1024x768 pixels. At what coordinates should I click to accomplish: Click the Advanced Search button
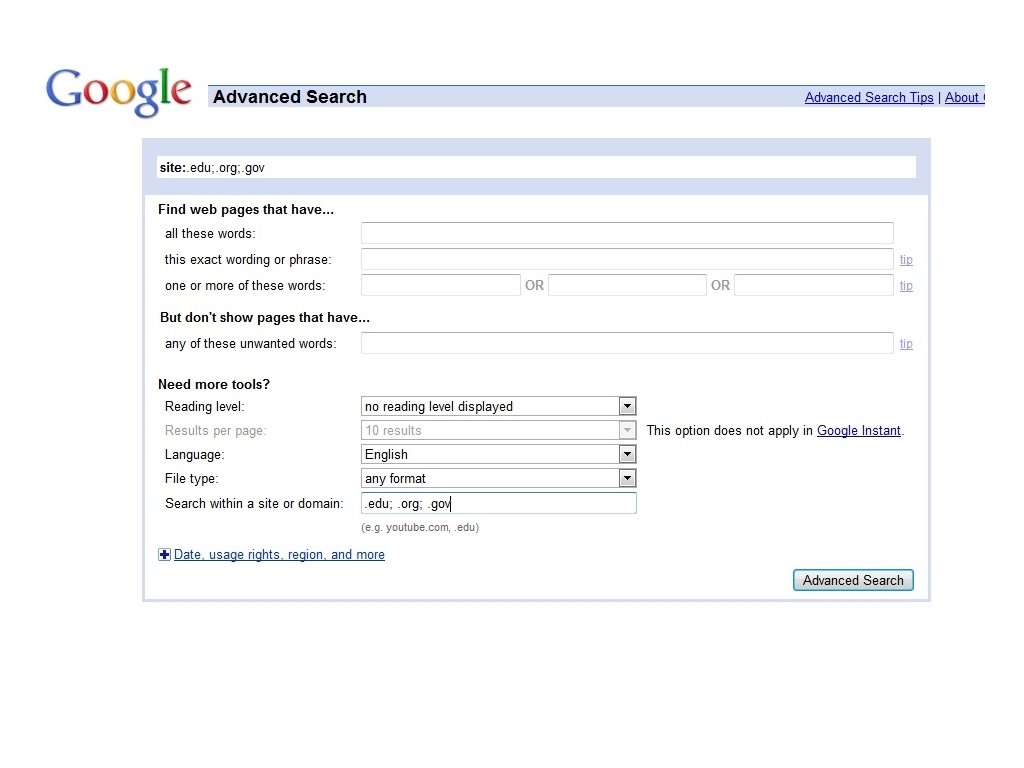pyautogui.click(x=852, y=580)
